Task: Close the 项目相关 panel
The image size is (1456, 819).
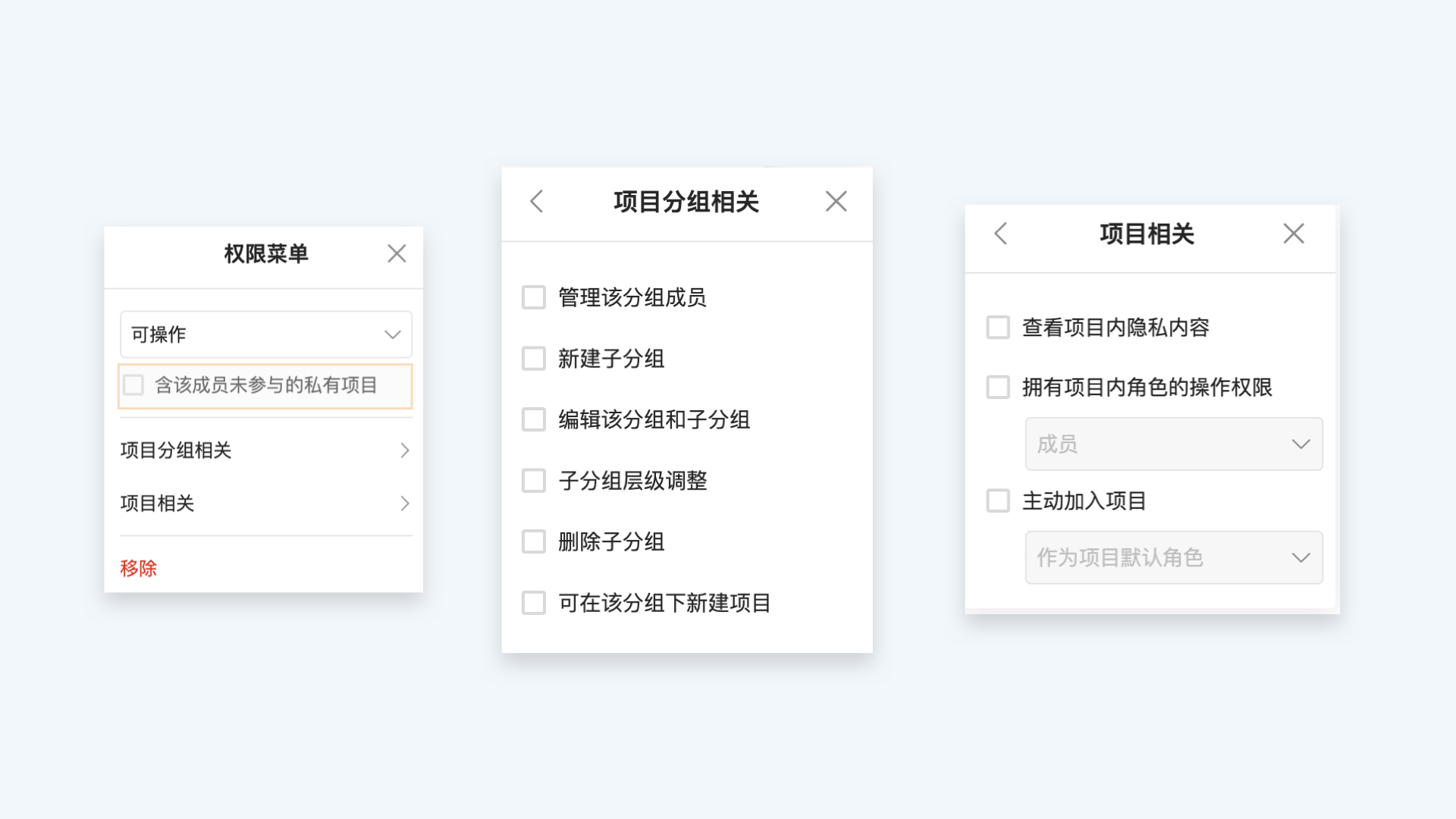Action: click(x=1294, y=234)
